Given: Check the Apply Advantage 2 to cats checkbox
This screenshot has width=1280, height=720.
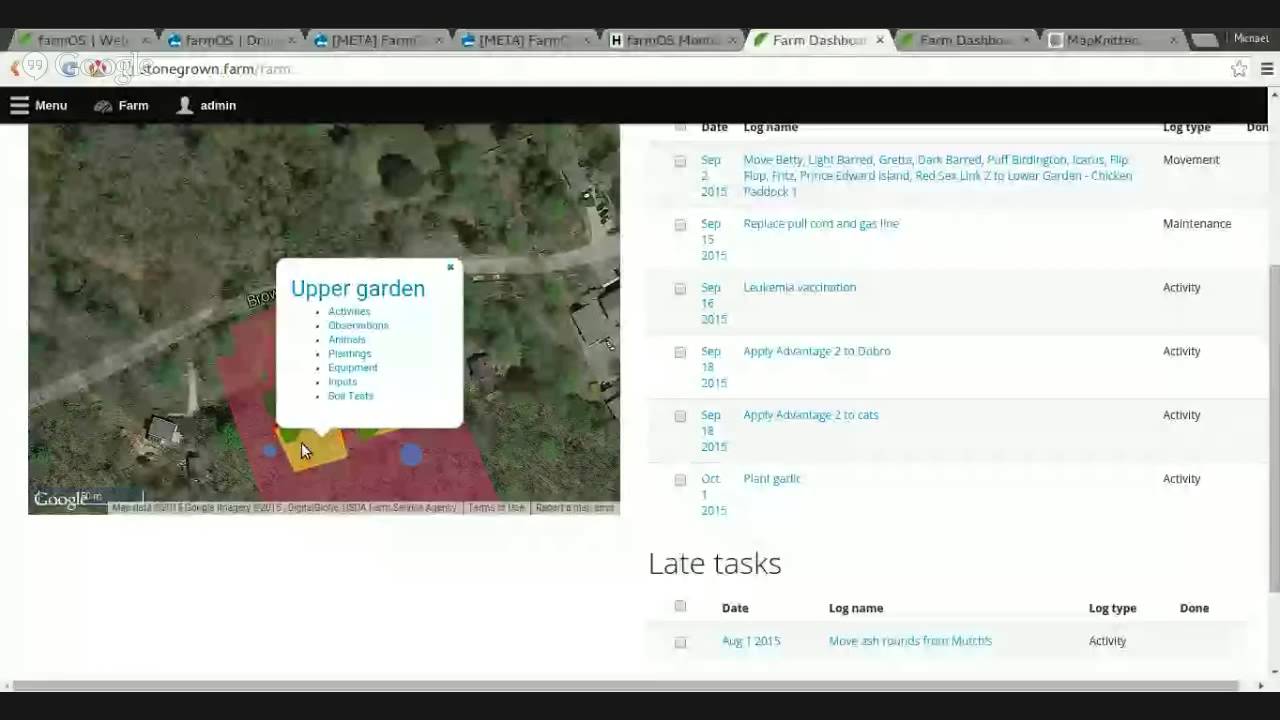Looking at the screenshot, I should point(680,416).
